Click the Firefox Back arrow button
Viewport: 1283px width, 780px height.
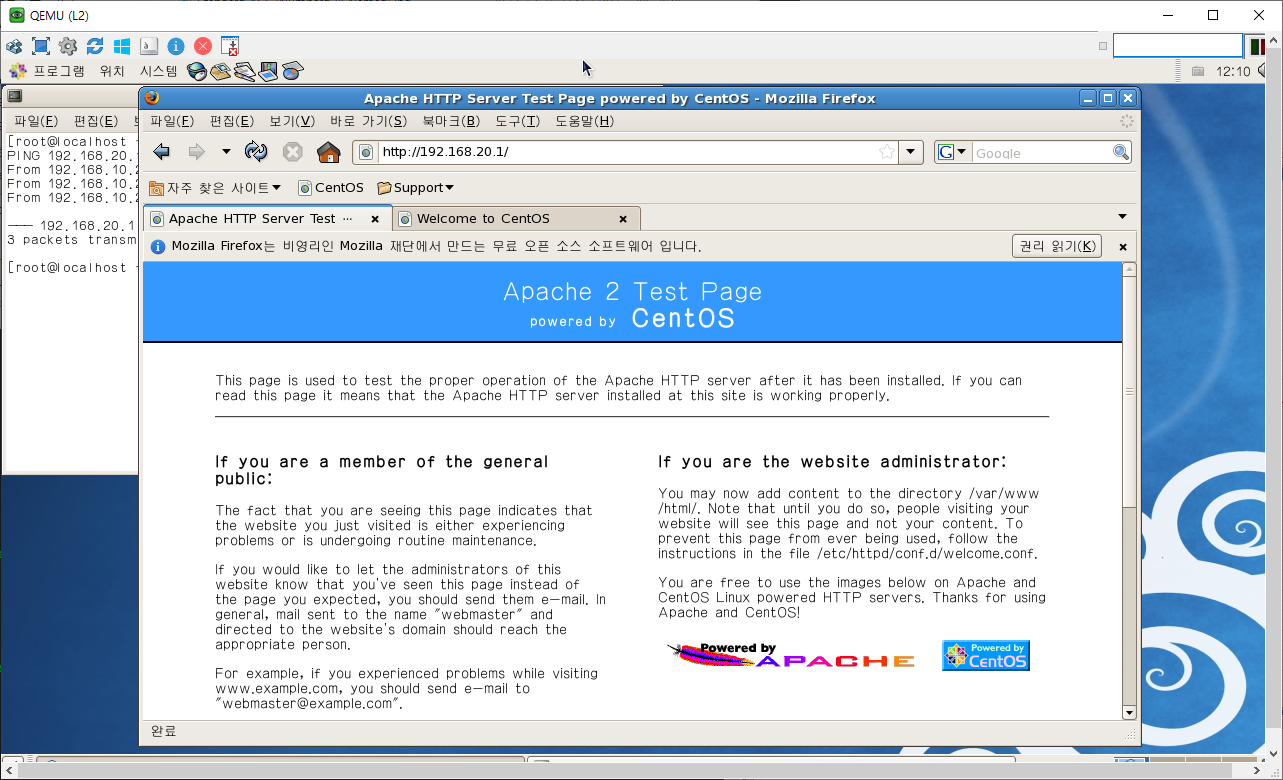pyautogui.click(x=161, y=152)
